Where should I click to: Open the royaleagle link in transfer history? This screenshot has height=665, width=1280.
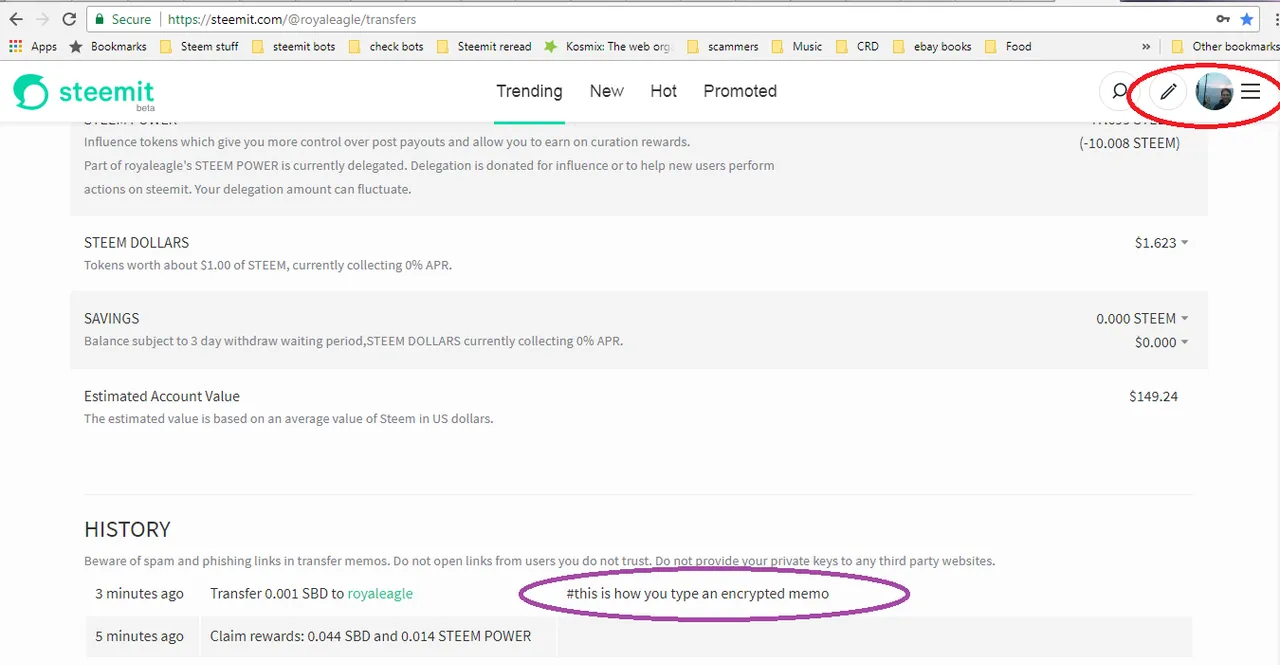point(380,594)
